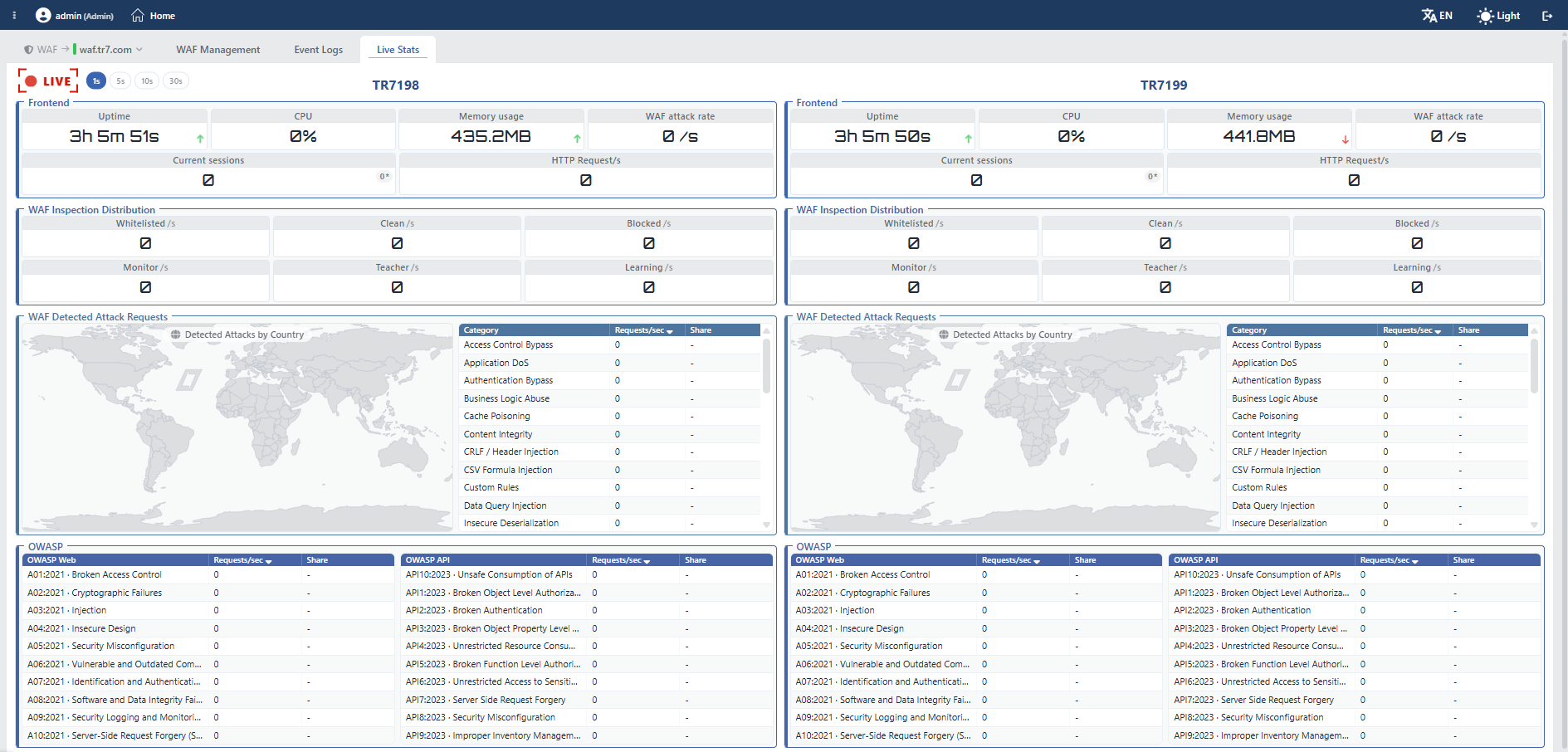Viewport: 1568px width, 752px height.
Task: Click the TR7199 world map of attacks
Action: coord(1005,427)
